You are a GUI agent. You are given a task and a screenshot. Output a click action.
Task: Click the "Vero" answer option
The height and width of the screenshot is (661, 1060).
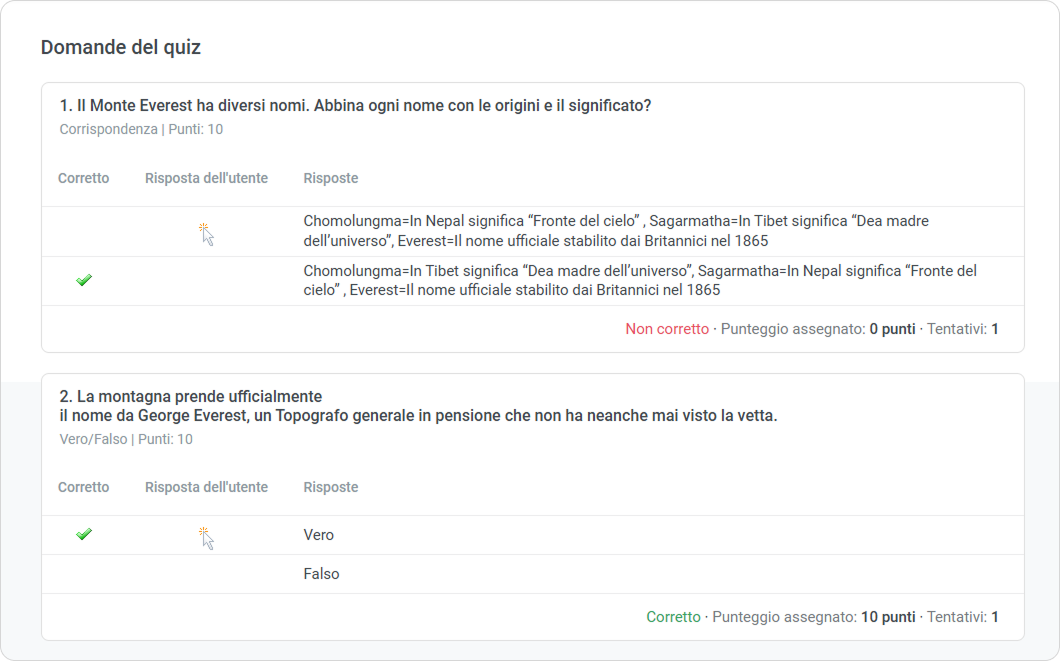click(x=319, y=535)
